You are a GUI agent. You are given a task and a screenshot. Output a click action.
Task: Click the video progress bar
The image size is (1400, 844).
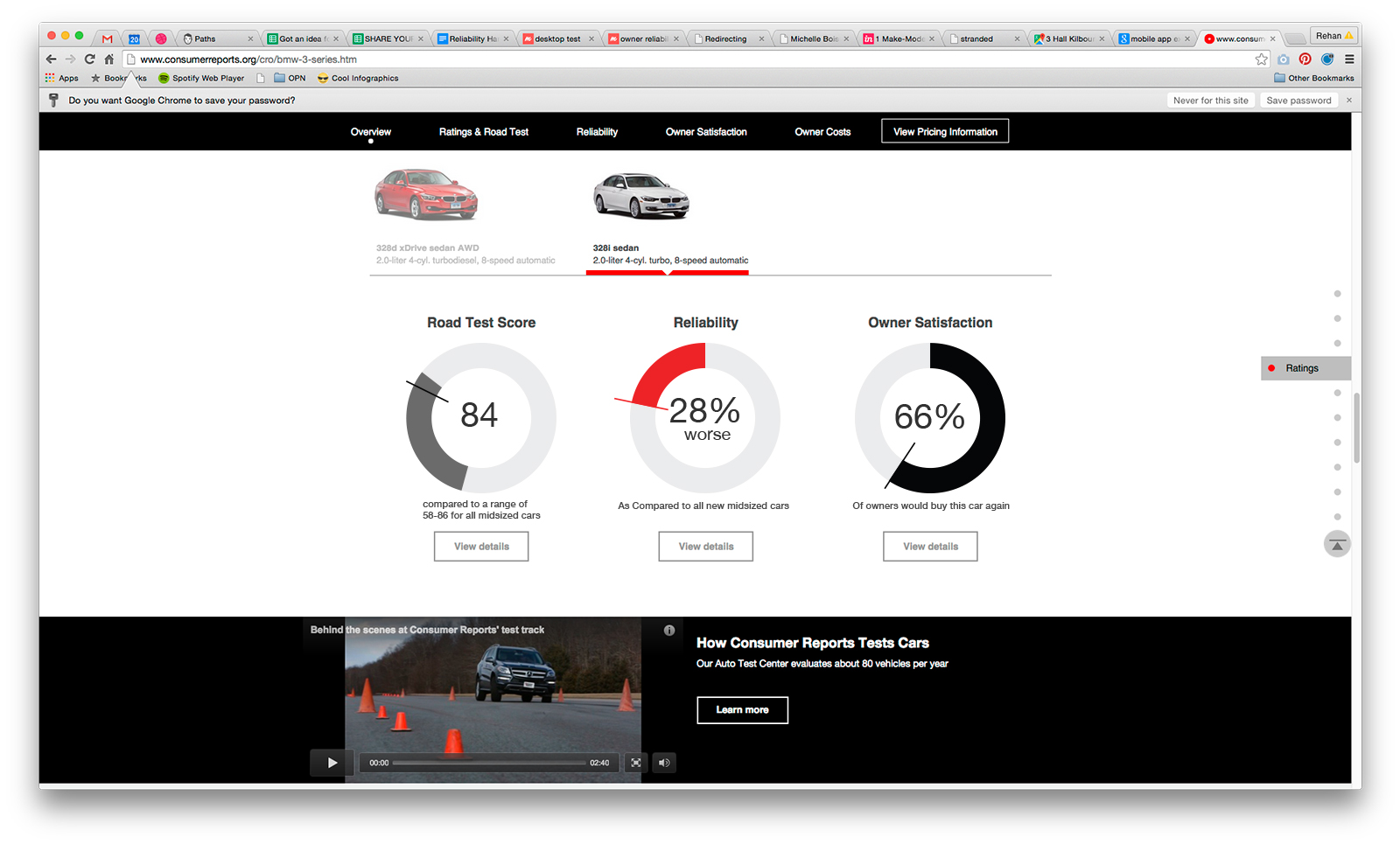(x=489, y=763)
